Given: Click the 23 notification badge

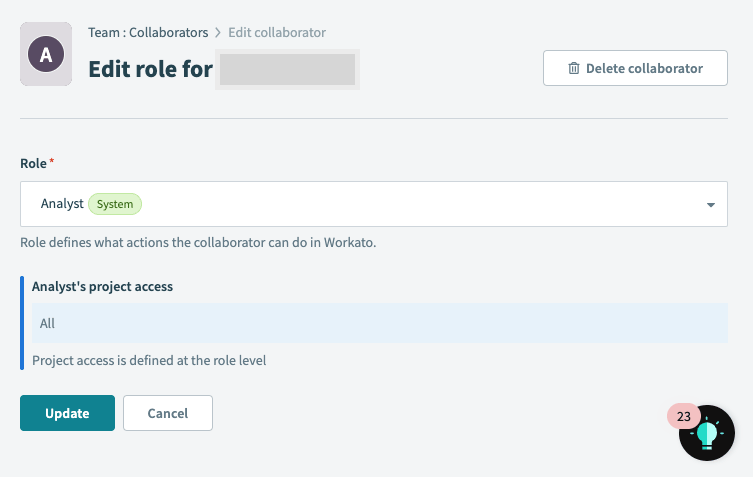Looking at the screenshot, I should point(683,416).
